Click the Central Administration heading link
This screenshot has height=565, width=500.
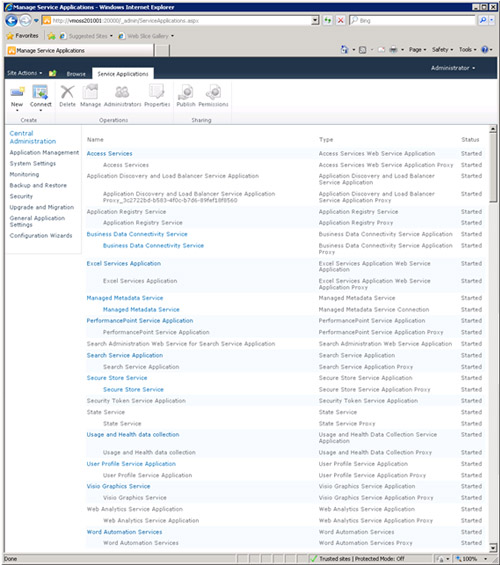[33, 137]
